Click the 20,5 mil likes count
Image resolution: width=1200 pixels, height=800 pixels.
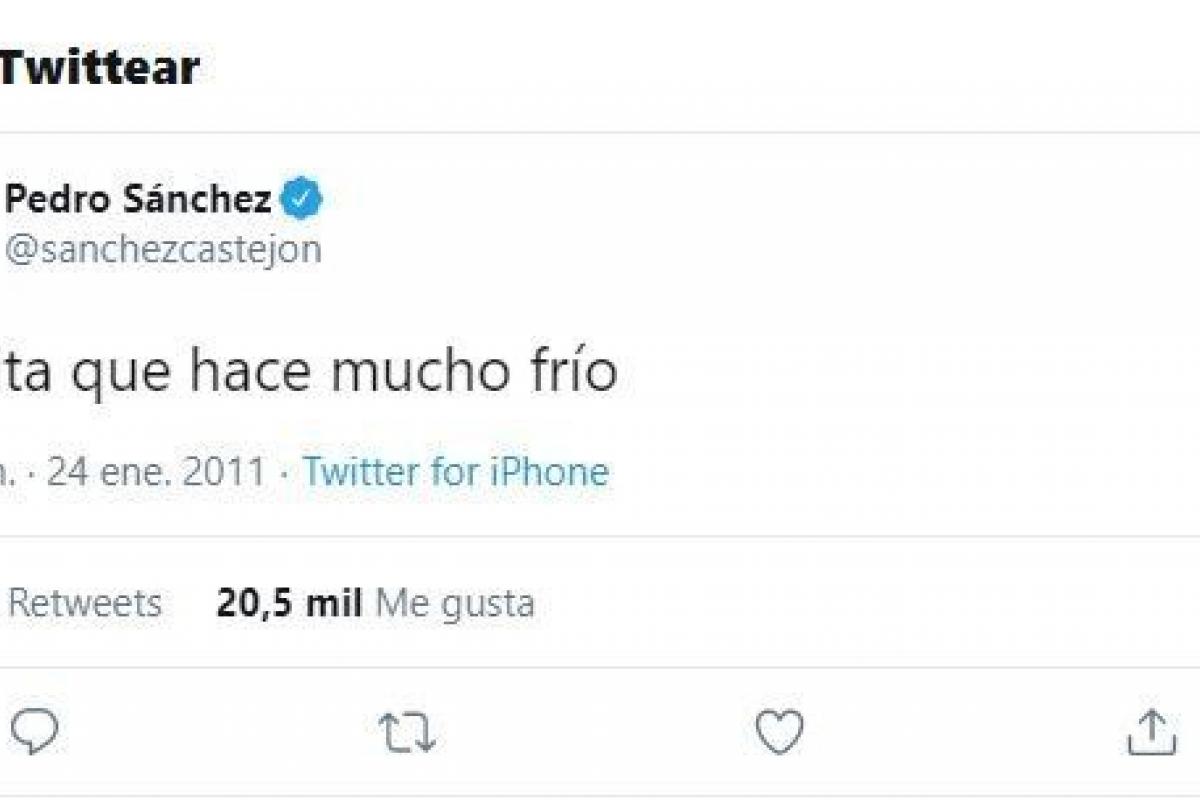(289, 603)
